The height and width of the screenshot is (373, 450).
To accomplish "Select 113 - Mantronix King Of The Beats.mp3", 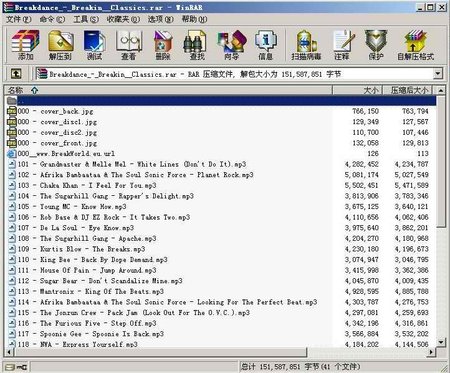I will tap(91, 292).
